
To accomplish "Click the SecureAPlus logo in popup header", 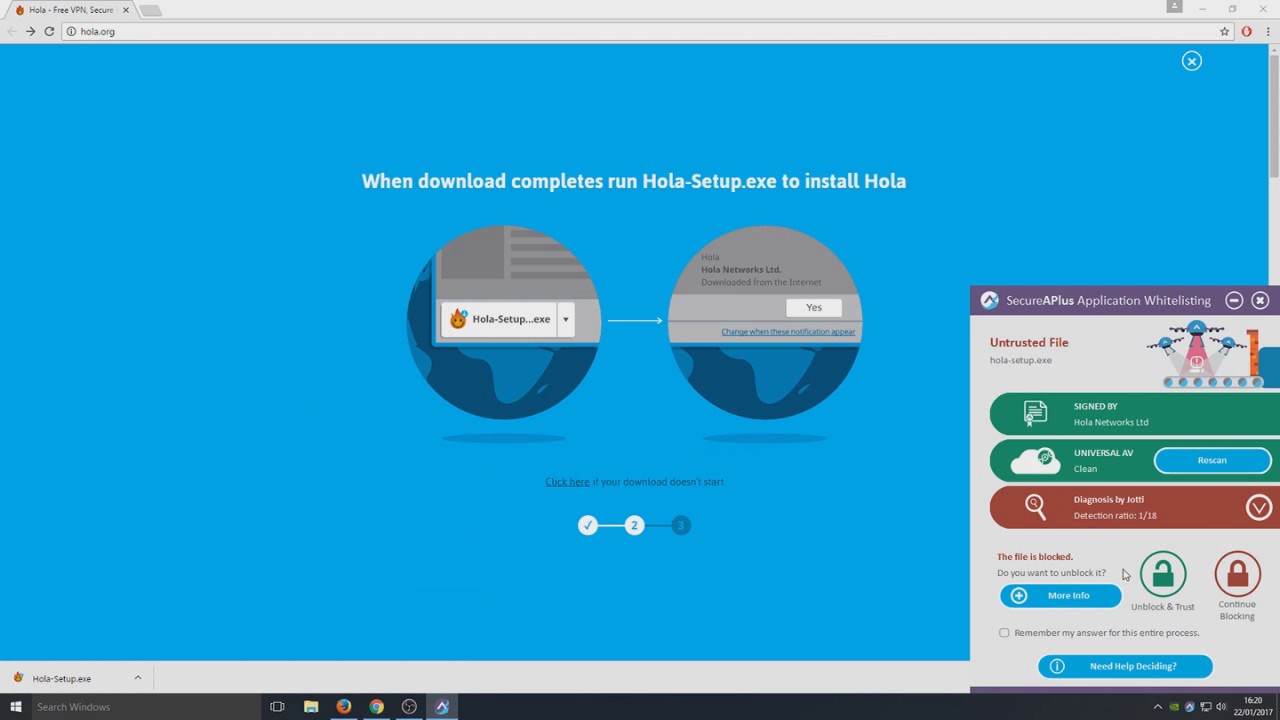I will click(x=989, y=300).
